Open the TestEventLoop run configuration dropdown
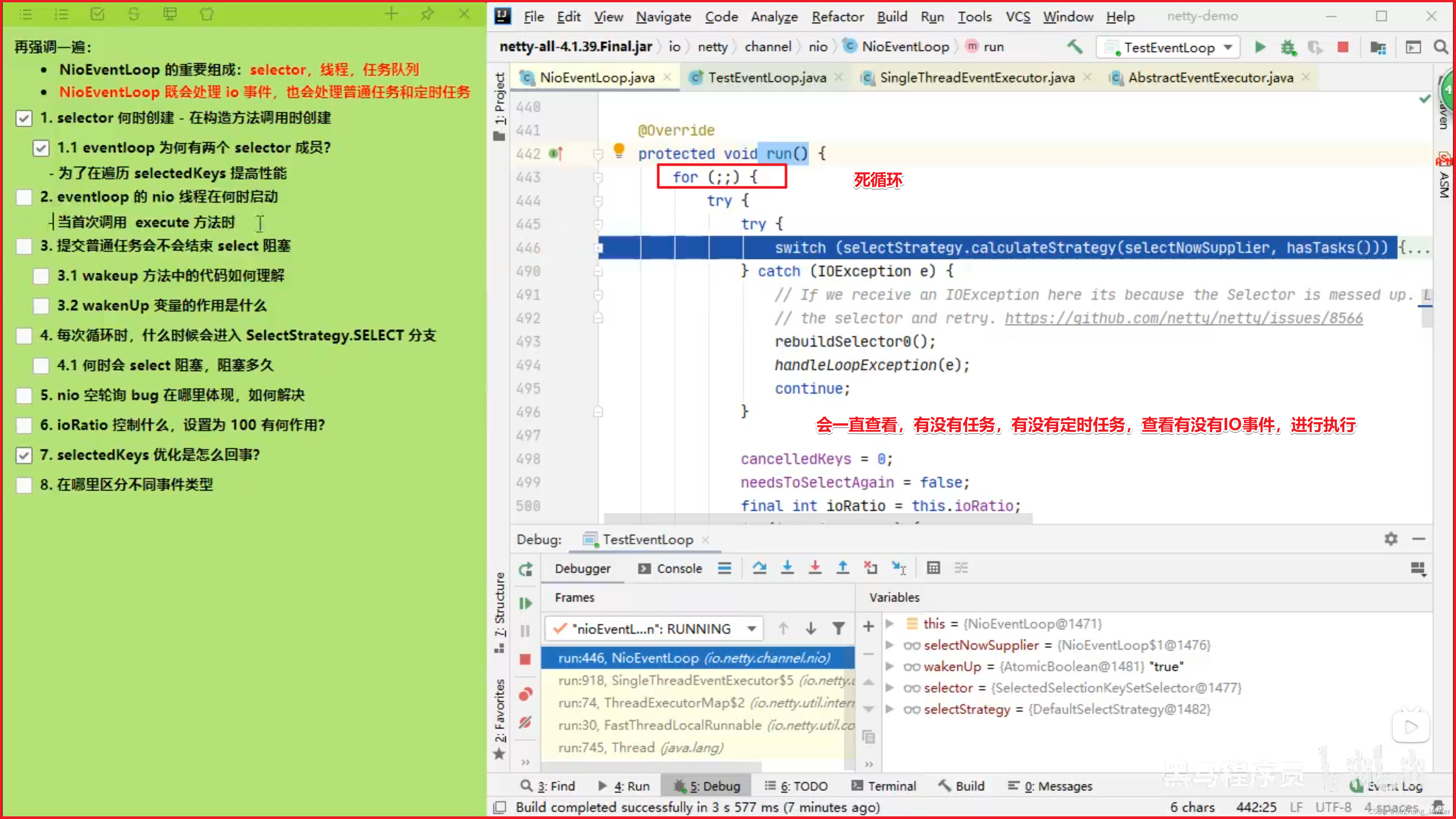Screen dimensions: 1456x819 (1168, 47)
